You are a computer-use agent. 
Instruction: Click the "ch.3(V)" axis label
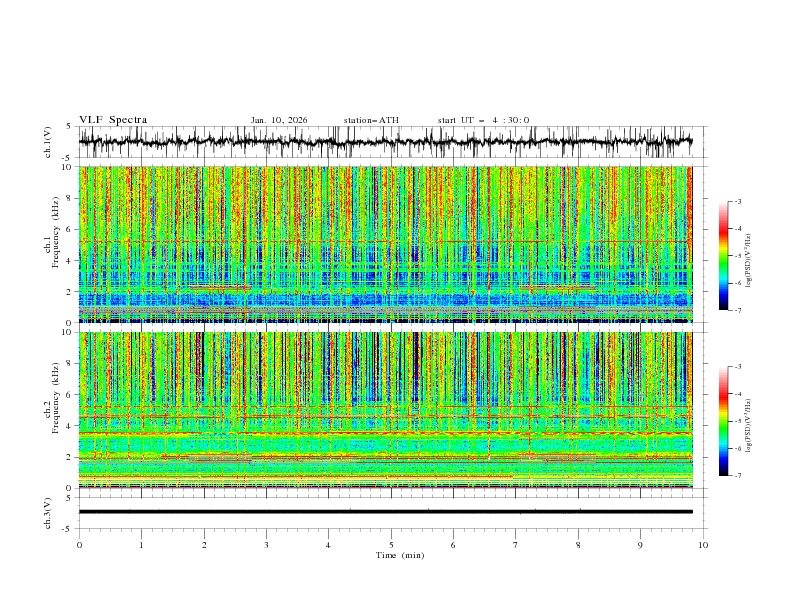click(48, 514)
